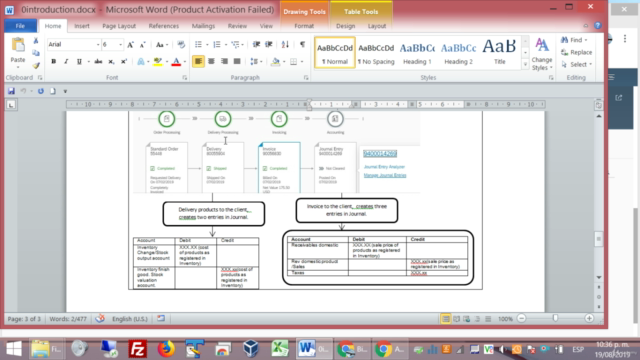Toggle Show/Hide paragraph marks

302,44
